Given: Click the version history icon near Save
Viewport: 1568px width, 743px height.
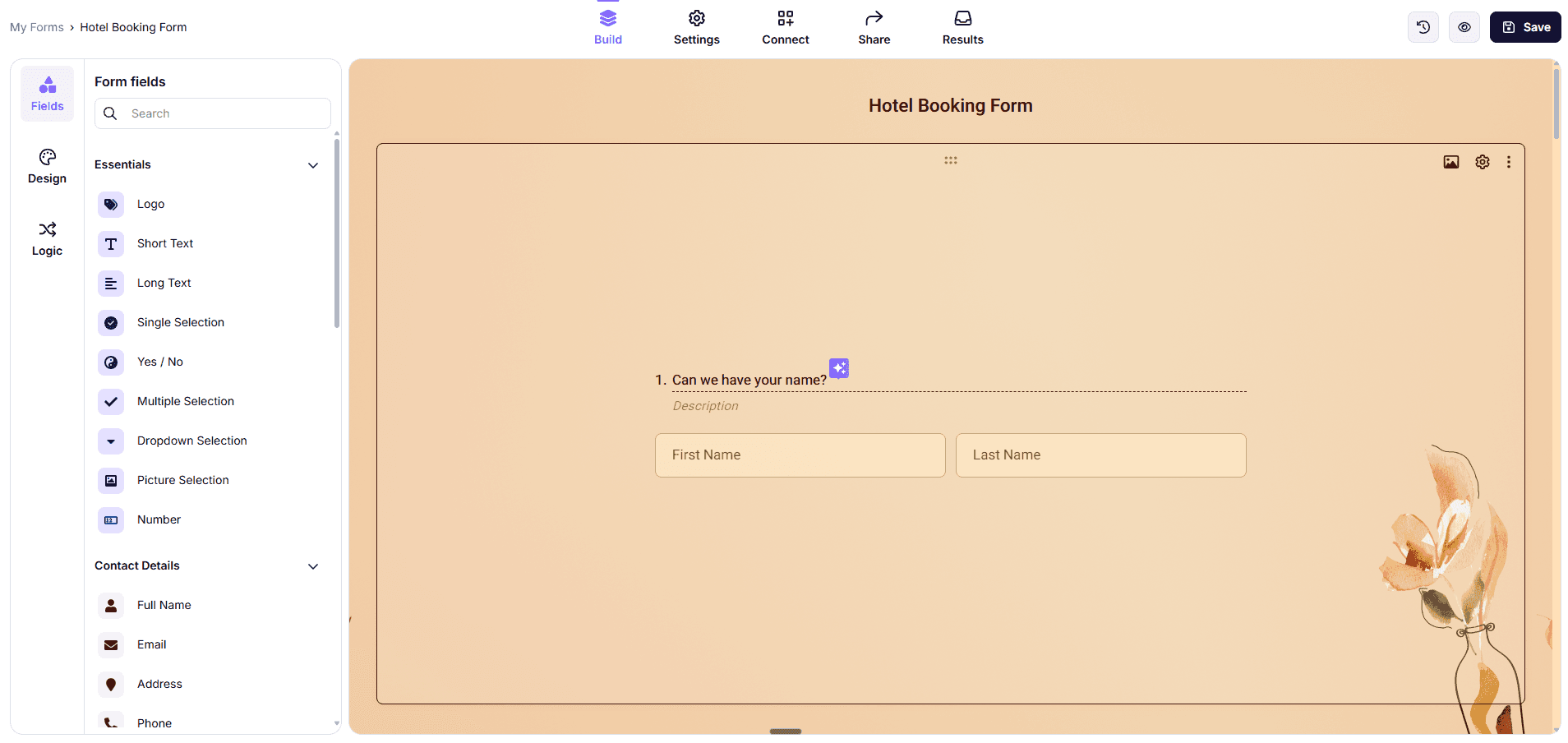Looking at the screenshot, I should (x=1423, y=27).
